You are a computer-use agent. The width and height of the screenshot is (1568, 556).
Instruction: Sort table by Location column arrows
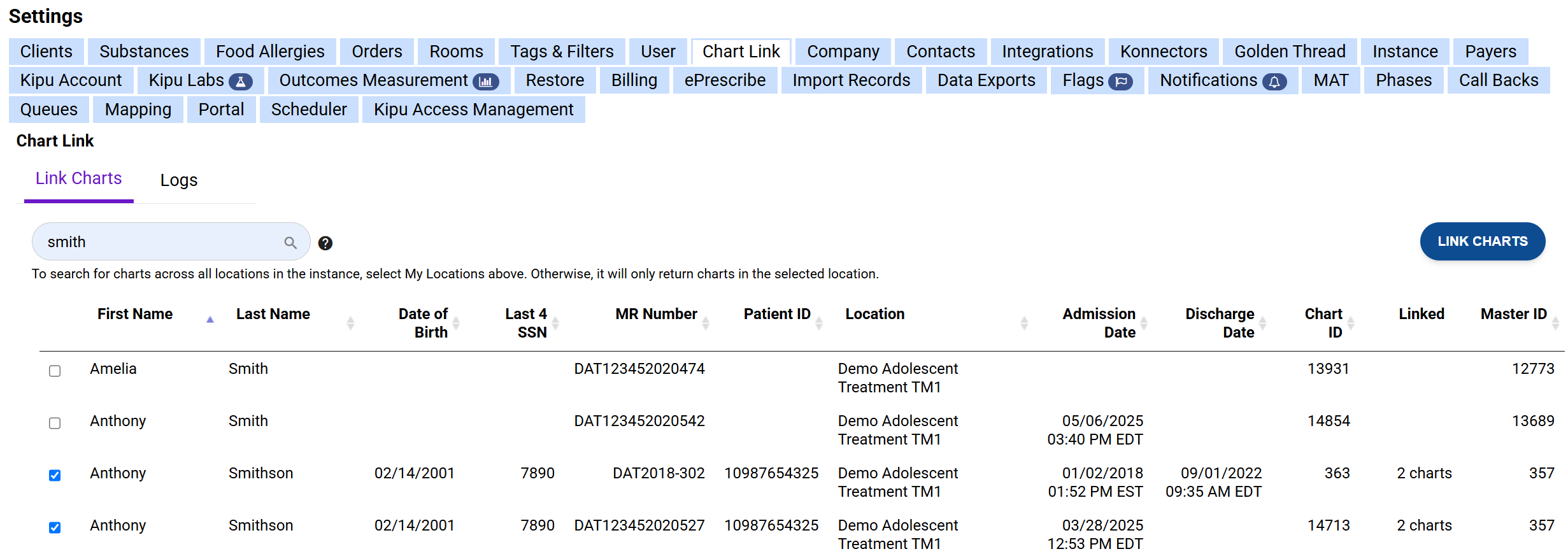[1024, 323]
